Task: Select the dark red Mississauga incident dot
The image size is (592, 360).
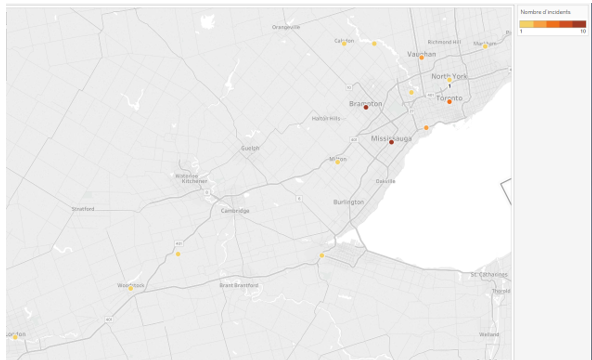Action: coord(391,142)
